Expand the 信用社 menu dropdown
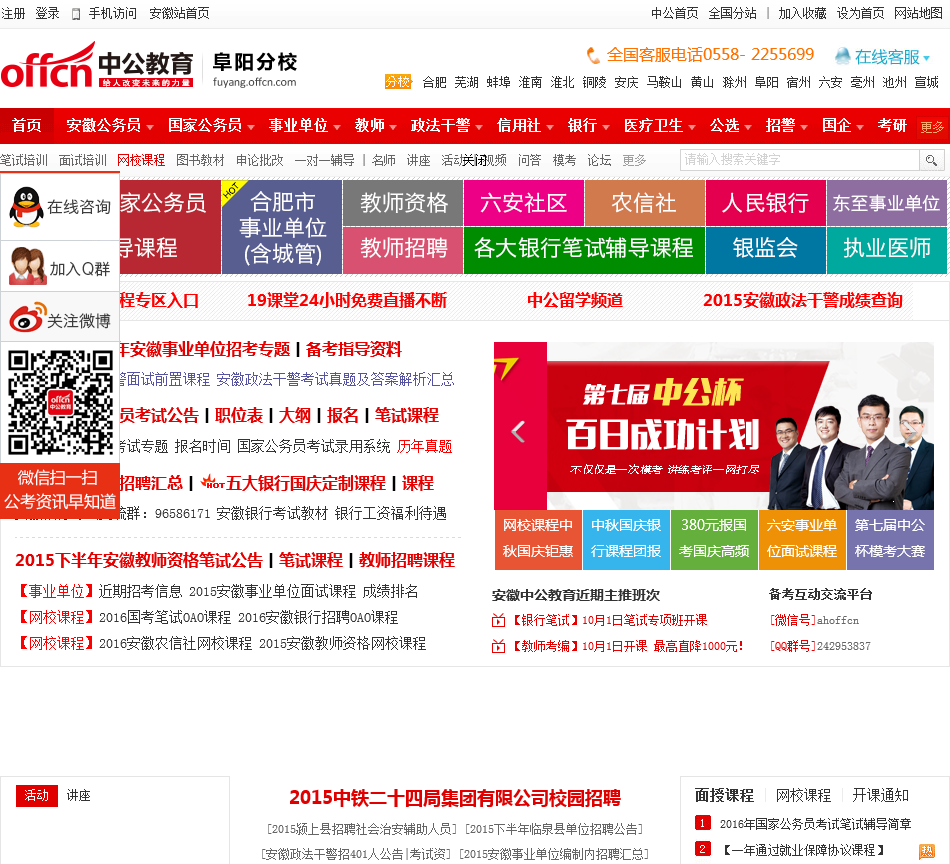The image size is (950, 864). [x=550, y=127]
